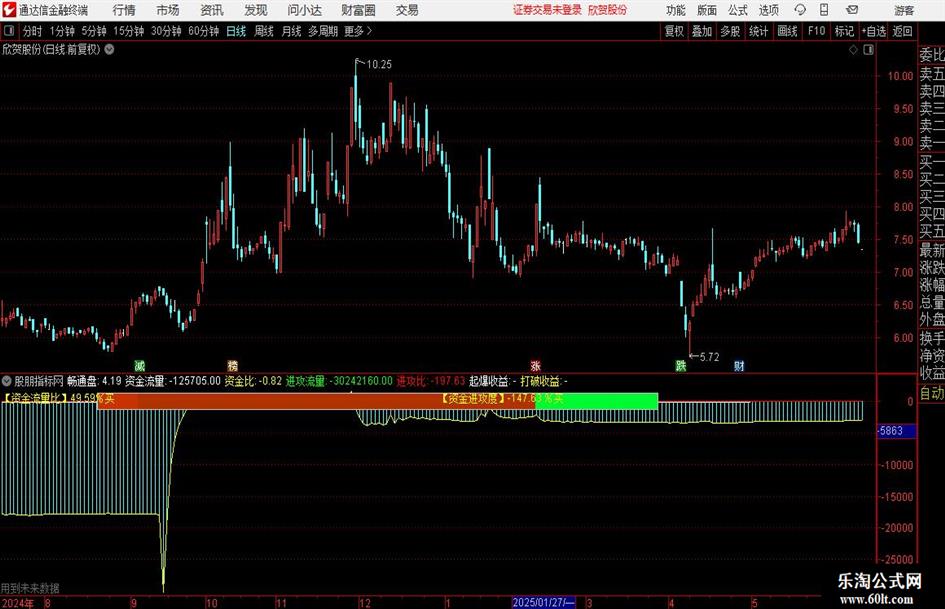Click the 标记 mark button

tap(844, 31)
